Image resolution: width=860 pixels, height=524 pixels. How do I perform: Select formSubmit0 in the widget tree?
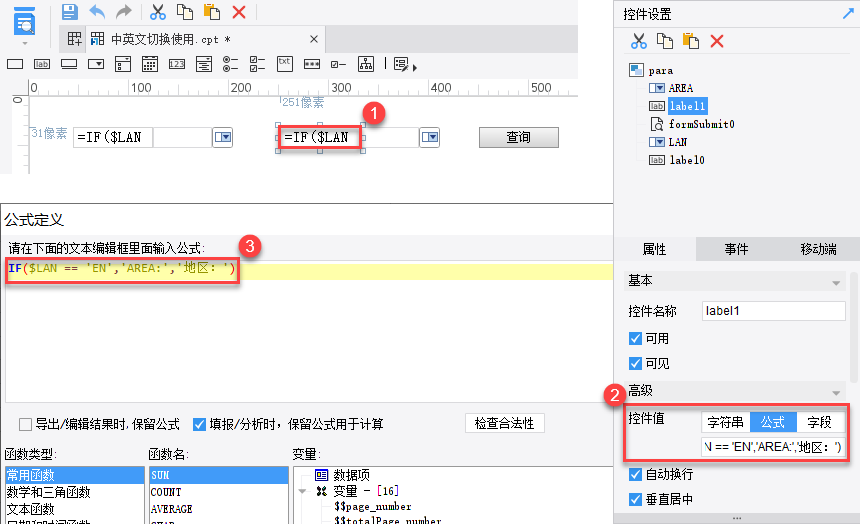point(701,124)
